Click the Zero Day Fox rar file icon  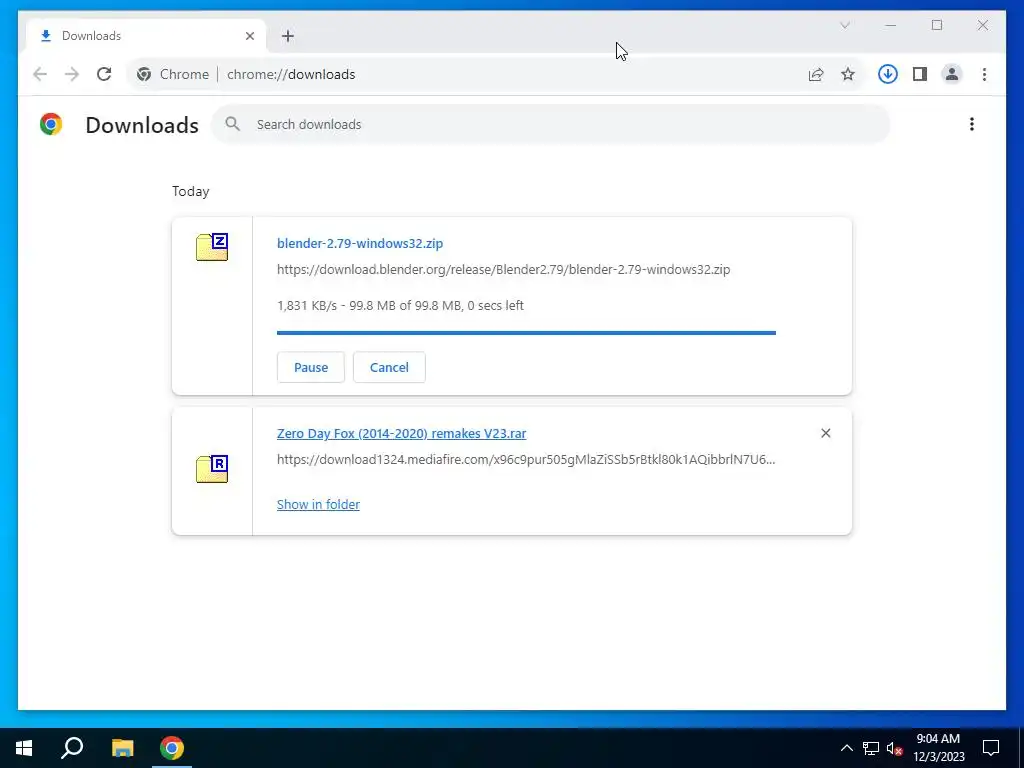(212, 469)
